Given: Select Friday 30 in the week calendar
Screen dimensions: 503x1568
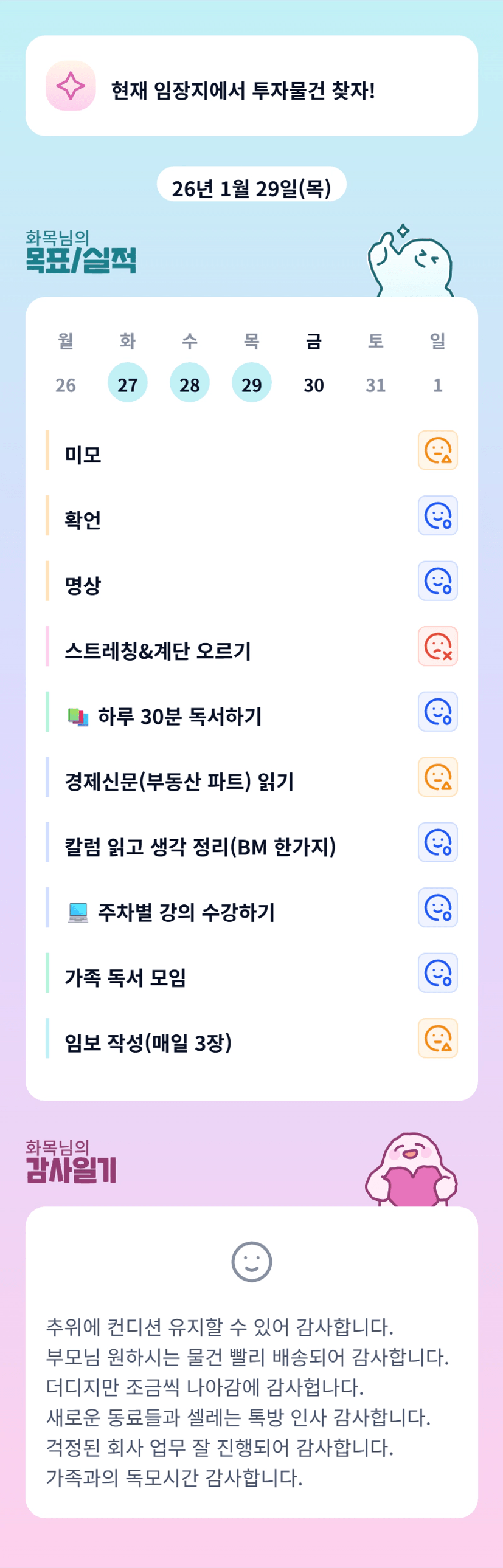Looking at the screenshot, I should click(x=314, y=384).
